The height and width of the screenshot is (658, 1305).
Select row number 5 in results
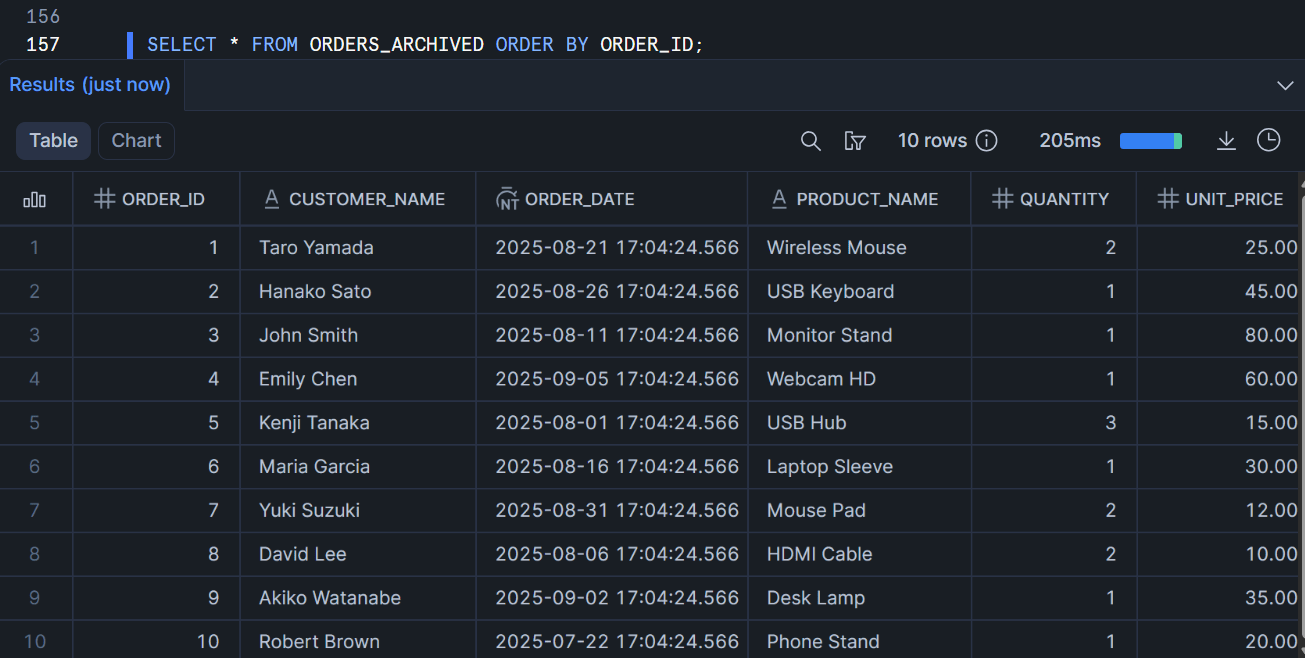coord(35,423)
